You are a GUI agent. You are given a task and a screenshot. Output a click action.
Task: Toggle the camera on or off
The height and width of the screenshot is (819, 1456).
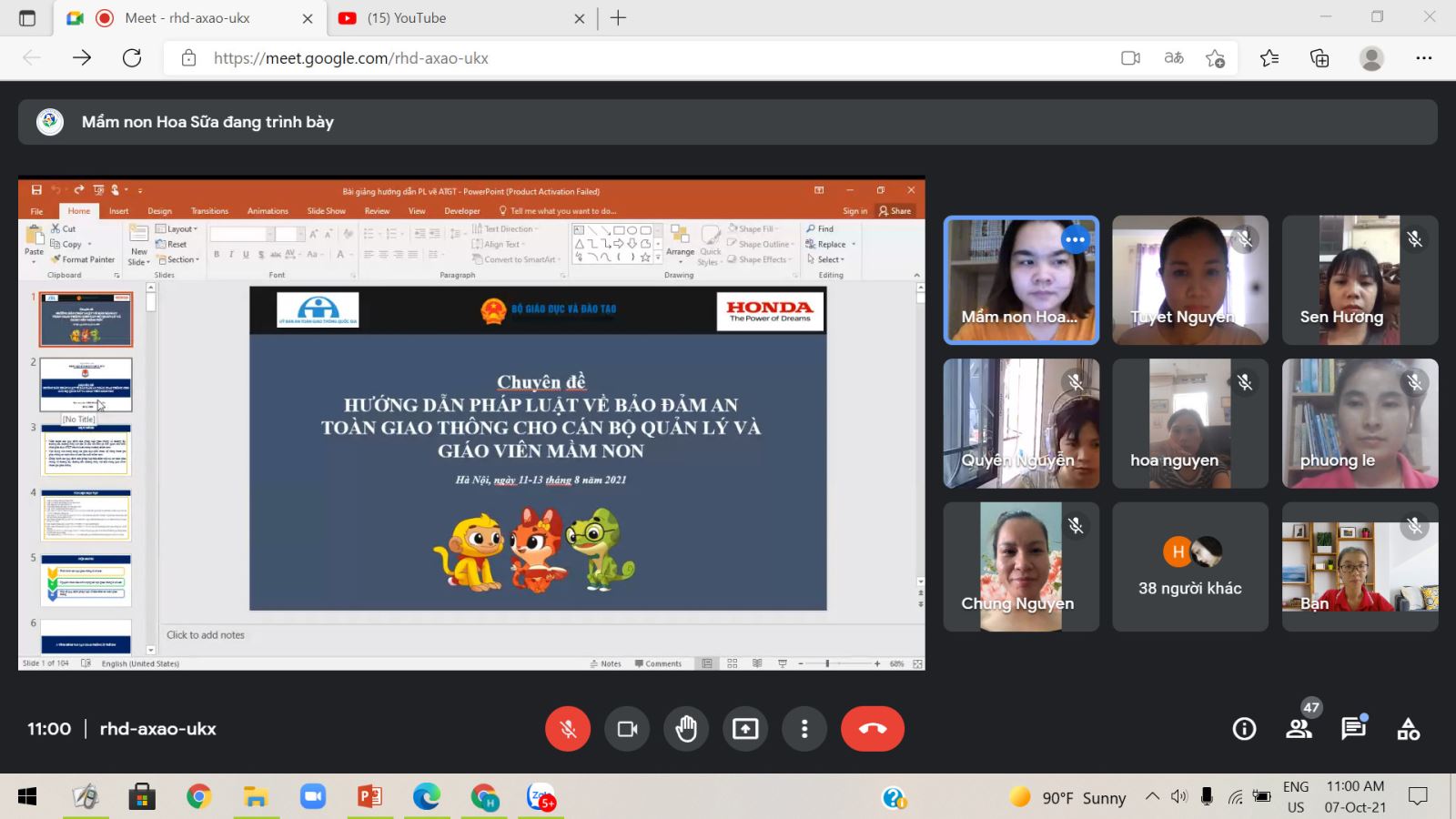tap(627, 729)
